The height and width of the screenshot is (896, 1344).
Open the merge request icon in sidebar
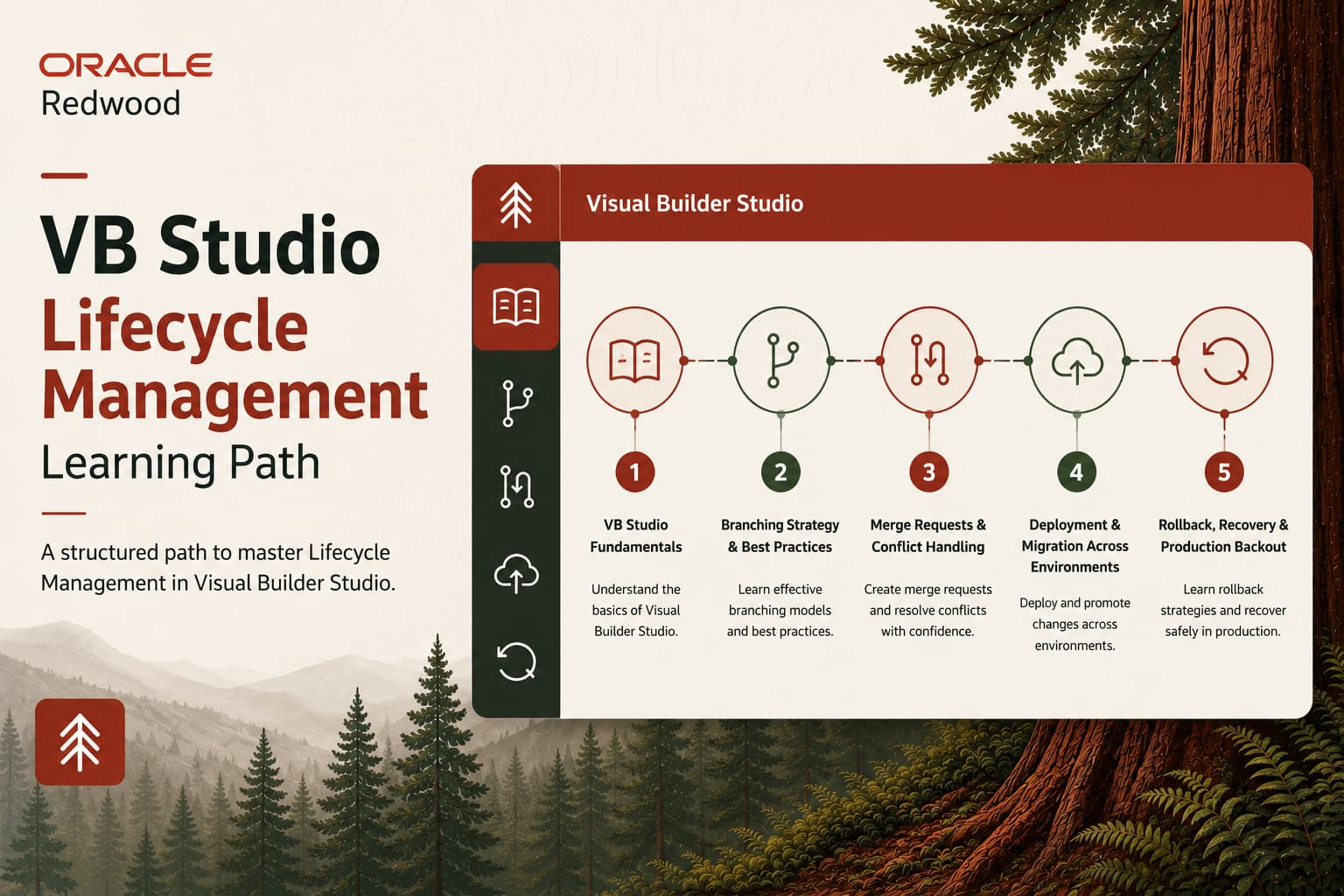pos(517,487)
